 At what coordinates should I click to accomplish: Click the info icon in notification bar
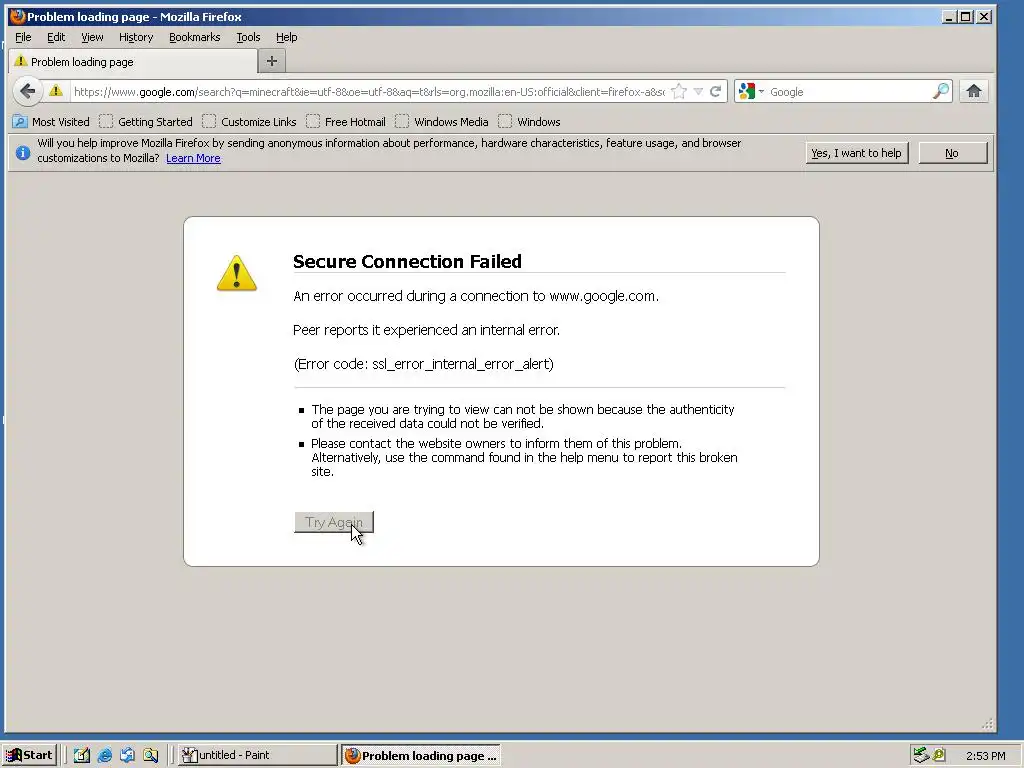pos(23,153)
